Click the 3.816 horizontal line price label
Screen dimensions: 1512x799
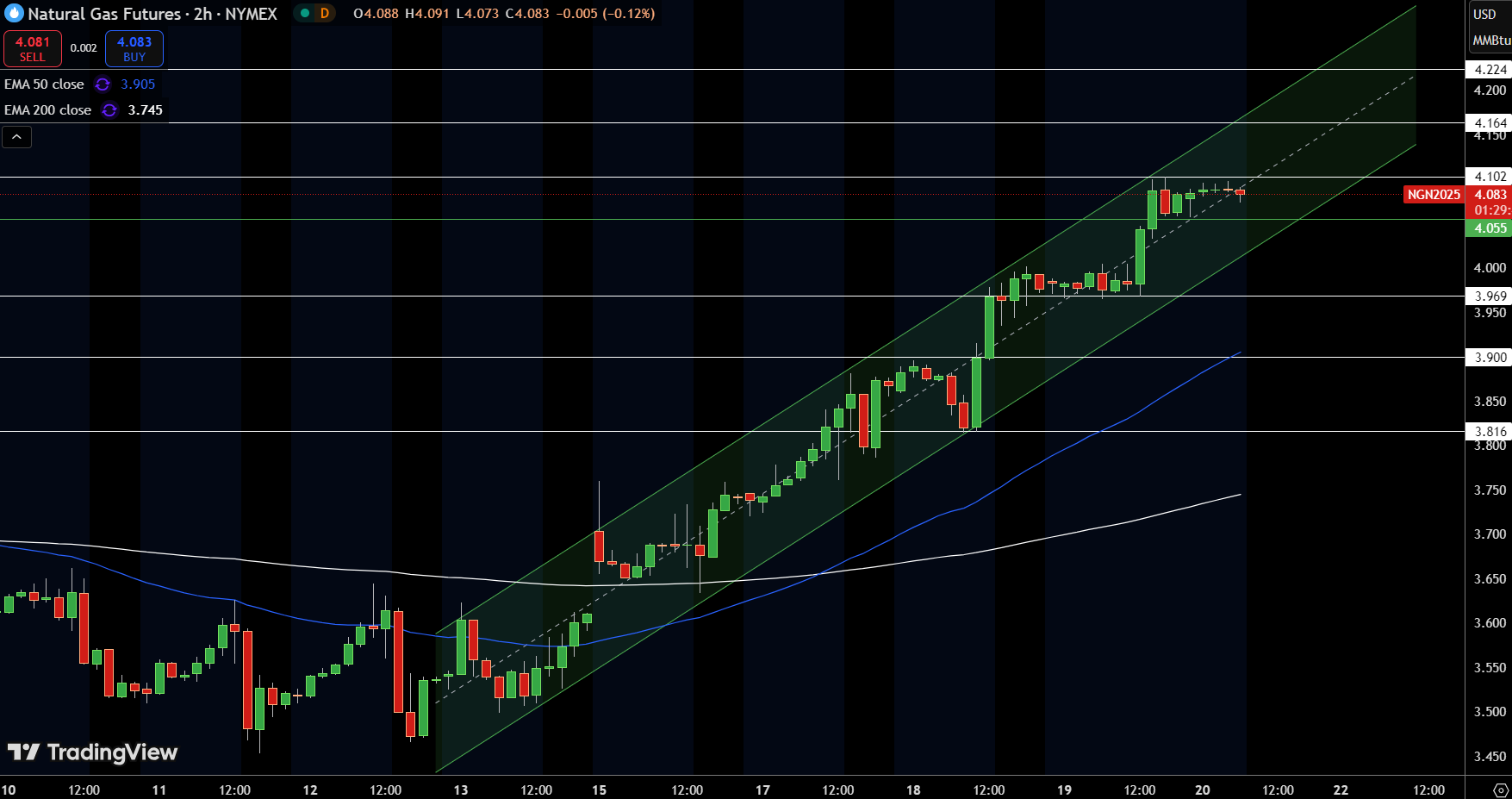point(1489,432)
